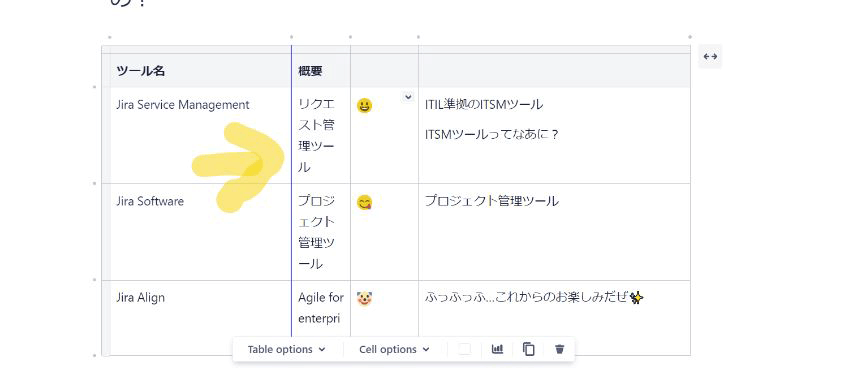
Task: Click the yummy-face emoji in the Jira Software row
Action: click(x=364, y=202)
